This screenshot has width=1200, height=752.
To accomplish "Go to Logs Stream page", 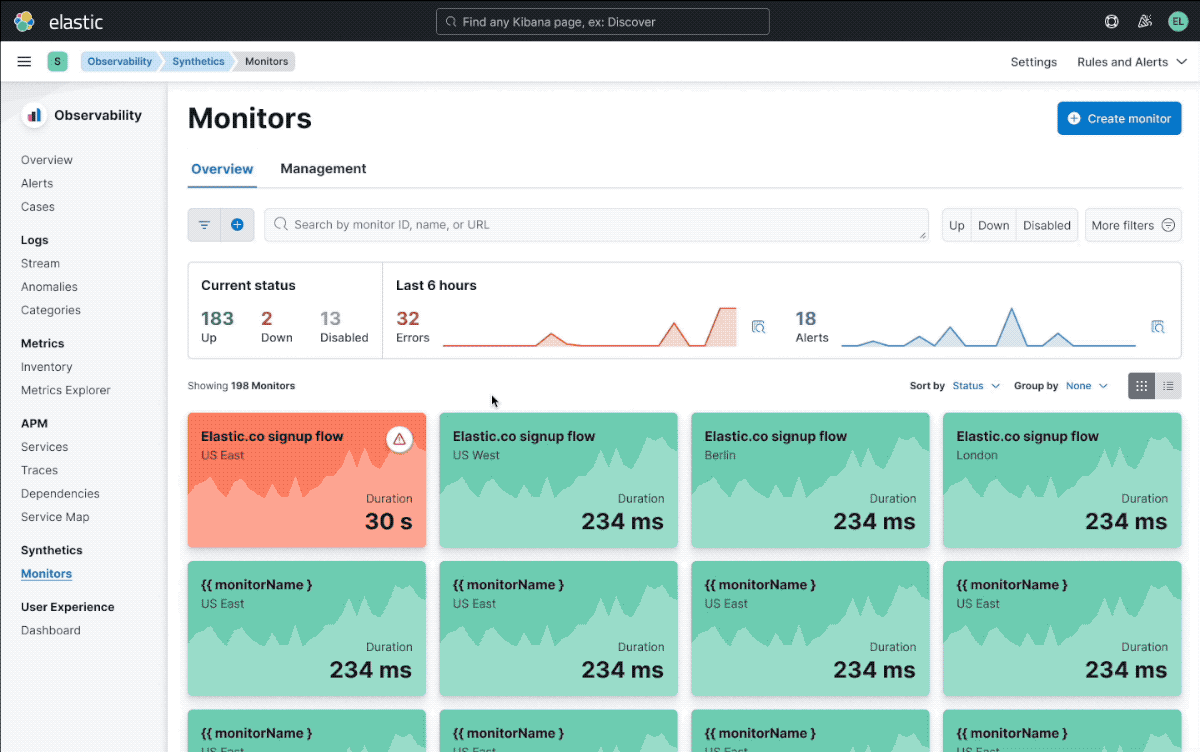I will coord(40,264).
